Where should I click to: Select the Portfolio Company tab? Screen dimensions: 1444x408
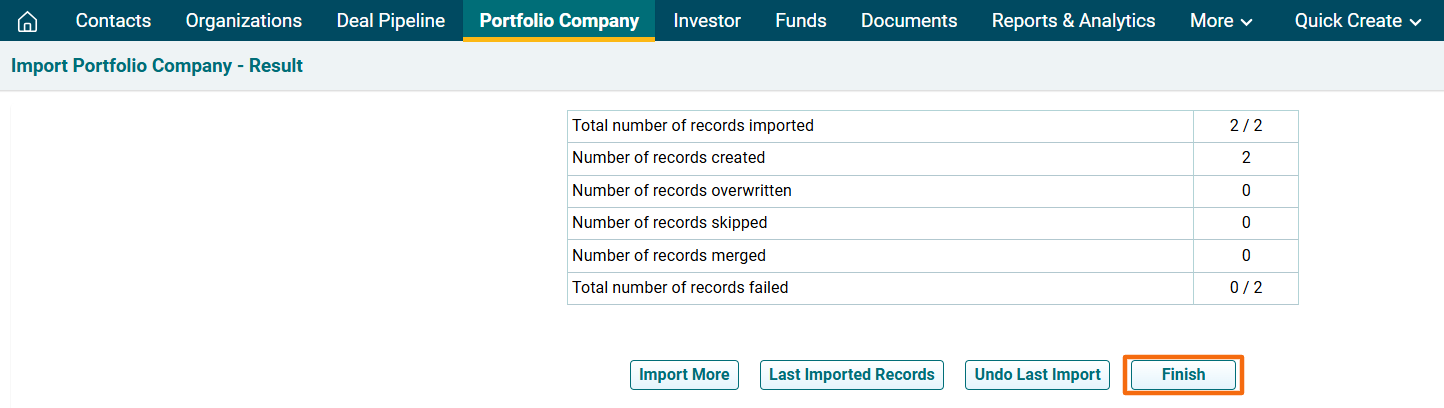(558, 21)
